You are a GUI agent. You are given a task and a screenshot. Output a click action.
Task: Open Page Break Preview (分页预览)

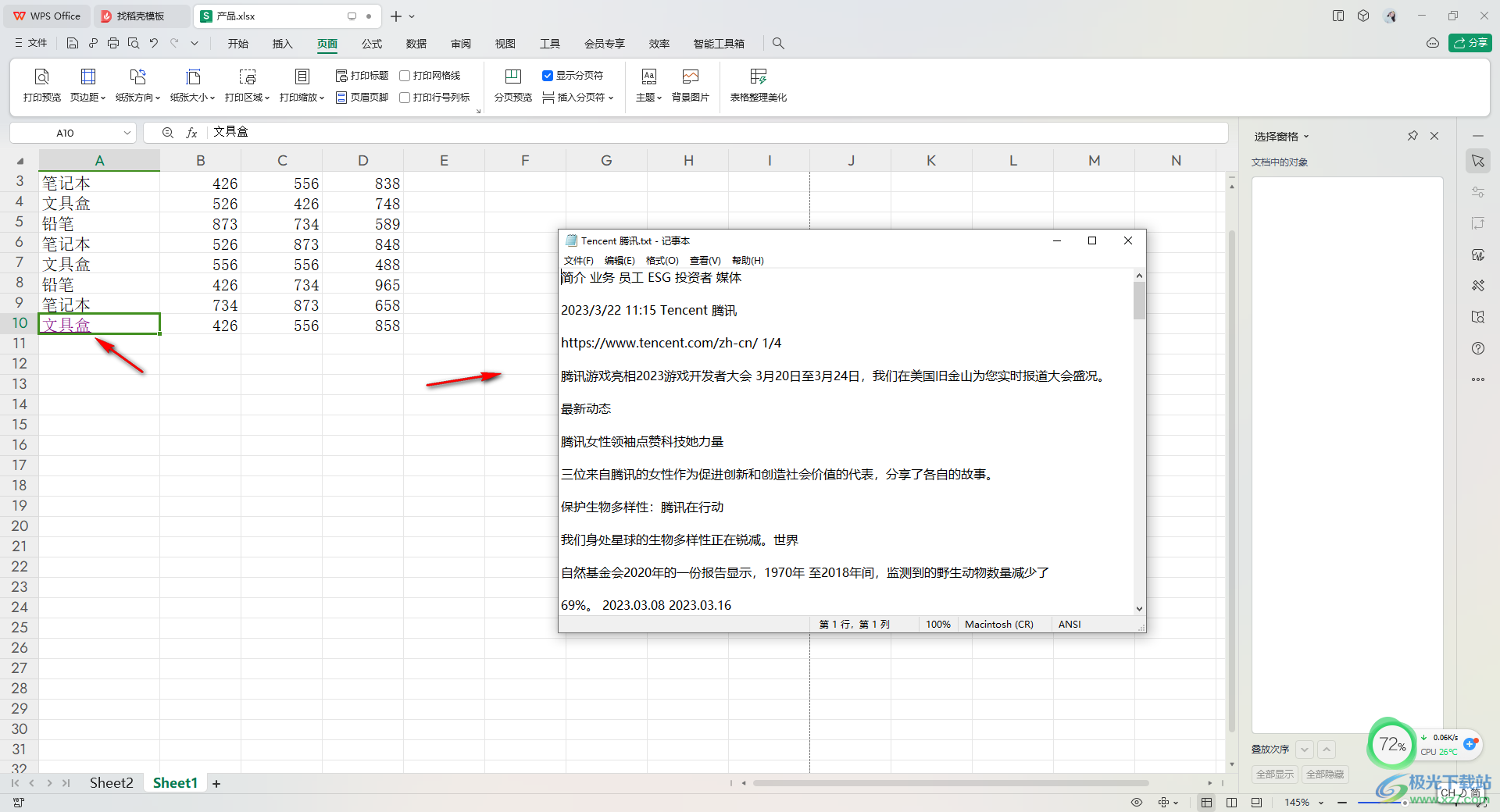click(512, 85)
